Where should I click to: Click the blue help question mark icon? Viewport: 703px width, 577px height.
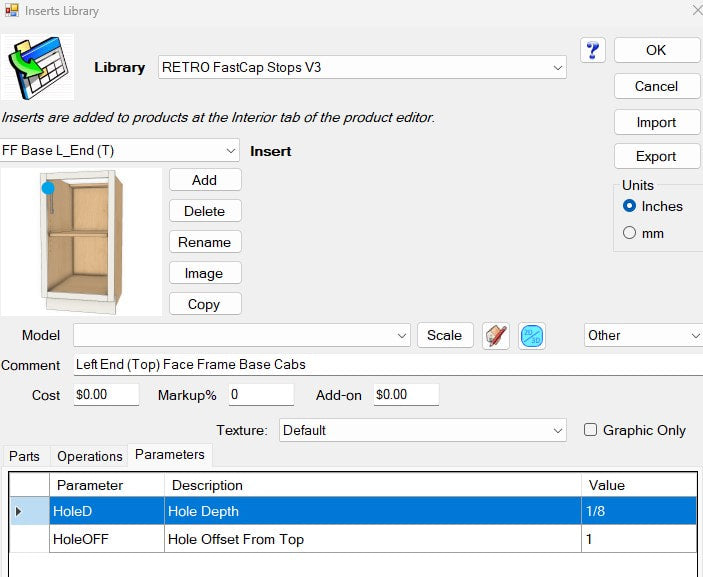(592, 50)
